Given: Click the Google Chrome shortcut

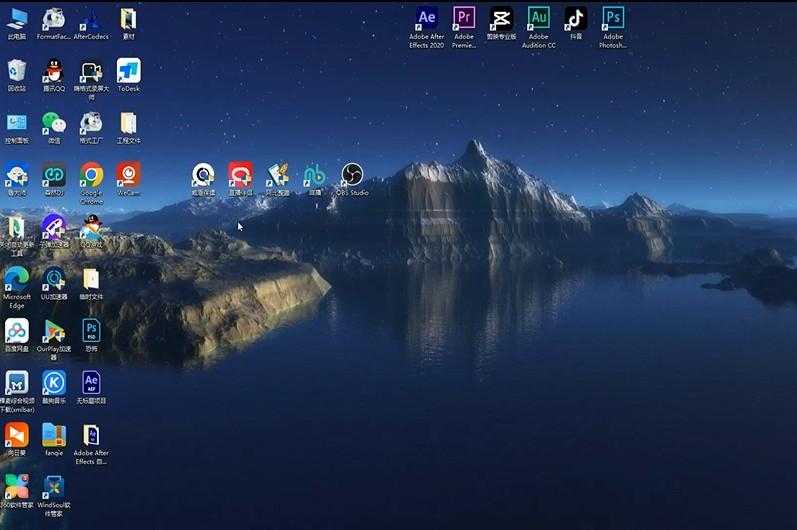Looking at the screenshot, I should pyautogui.click(x=91, y=175).
